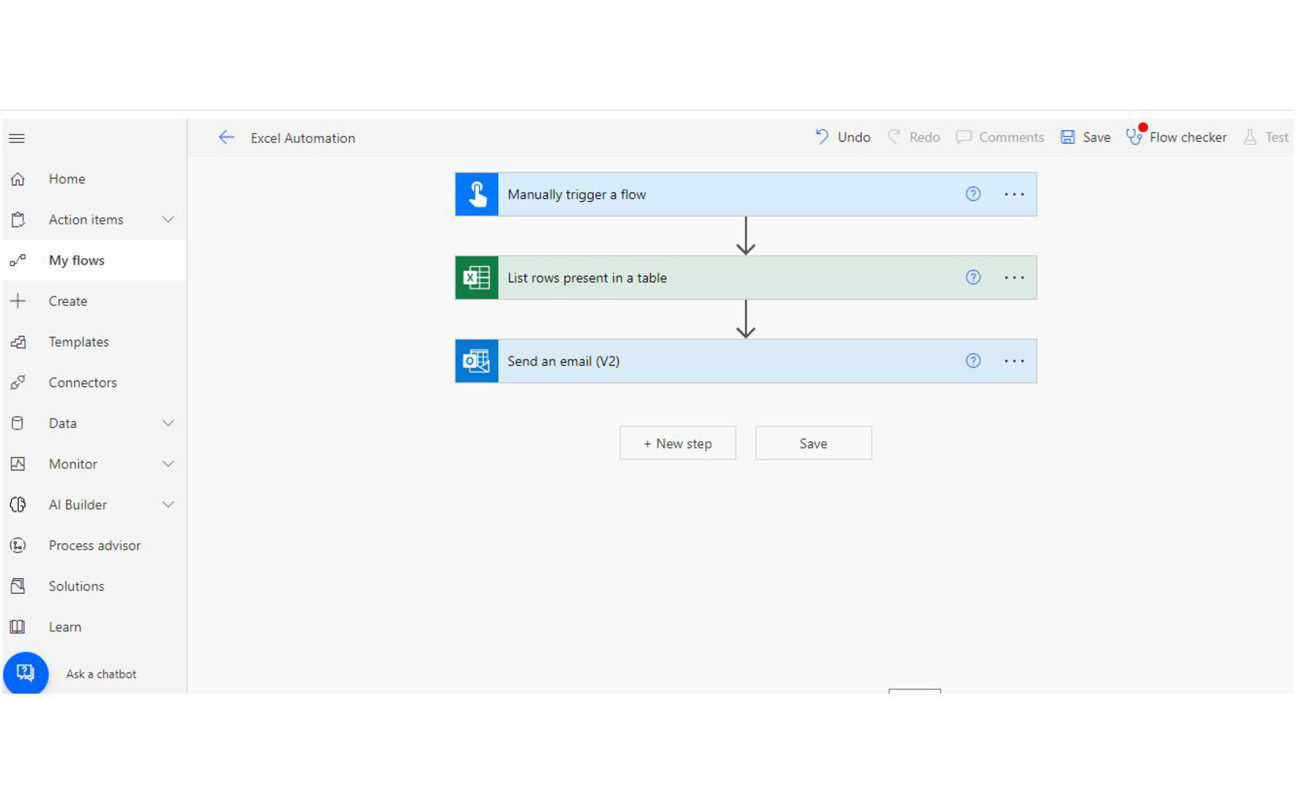The width and height of the screenshot is (1300, 800).
Task: Click the Save button below the steps
Action: click(x=814, y=443)
